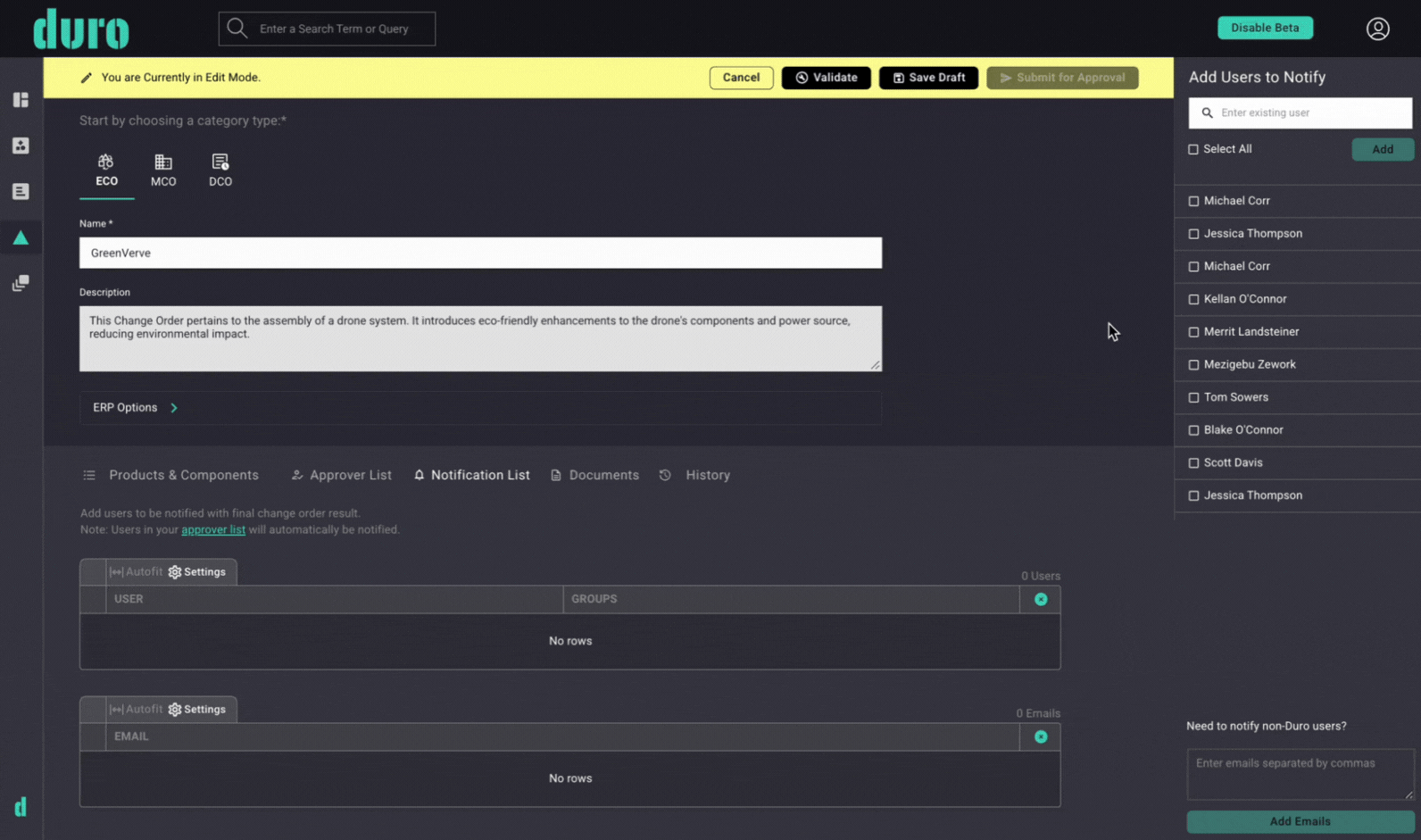Open the user account profile icon
Image resolution: width=1421 pixels, height=840 pixels.
click(x=1377, y=29)
